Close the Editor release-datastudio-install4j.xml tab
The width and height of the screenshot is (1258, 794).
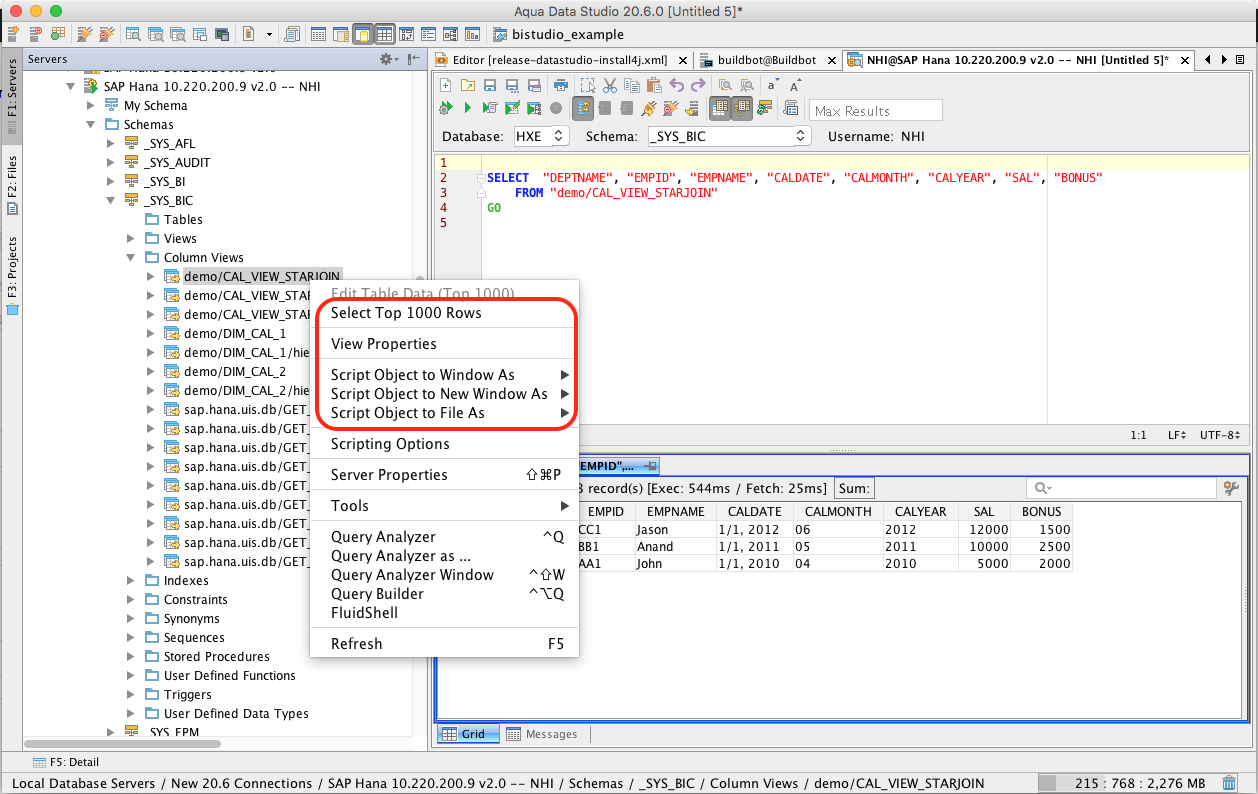click(x=681, y=60)
